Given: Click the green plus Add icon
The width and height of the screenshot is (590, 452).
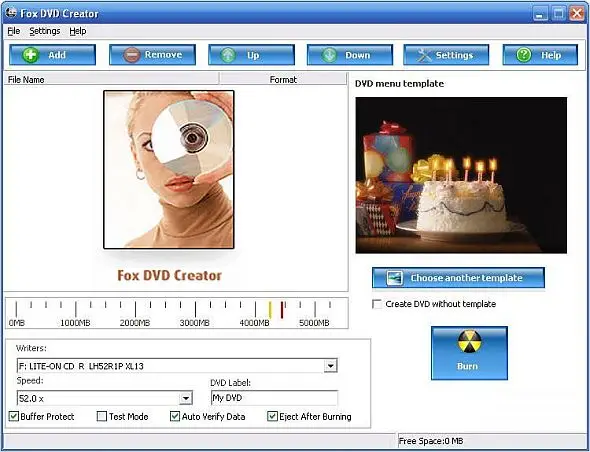Looking at the screenshot, I should click(x=30, y=55).
